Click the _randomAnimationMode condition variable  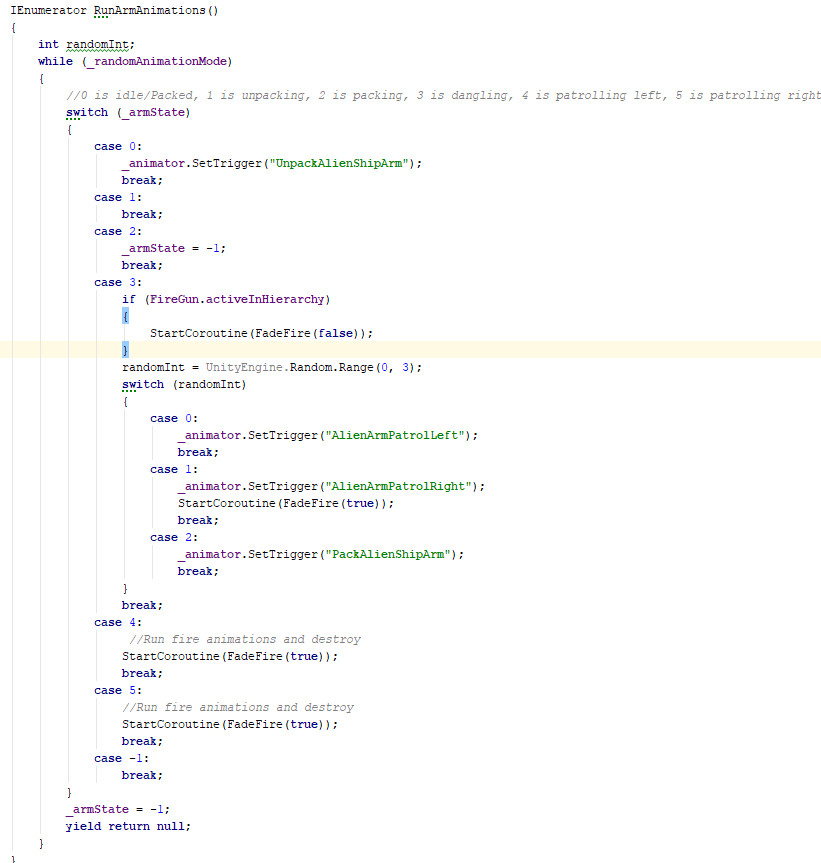click(157, 62)
